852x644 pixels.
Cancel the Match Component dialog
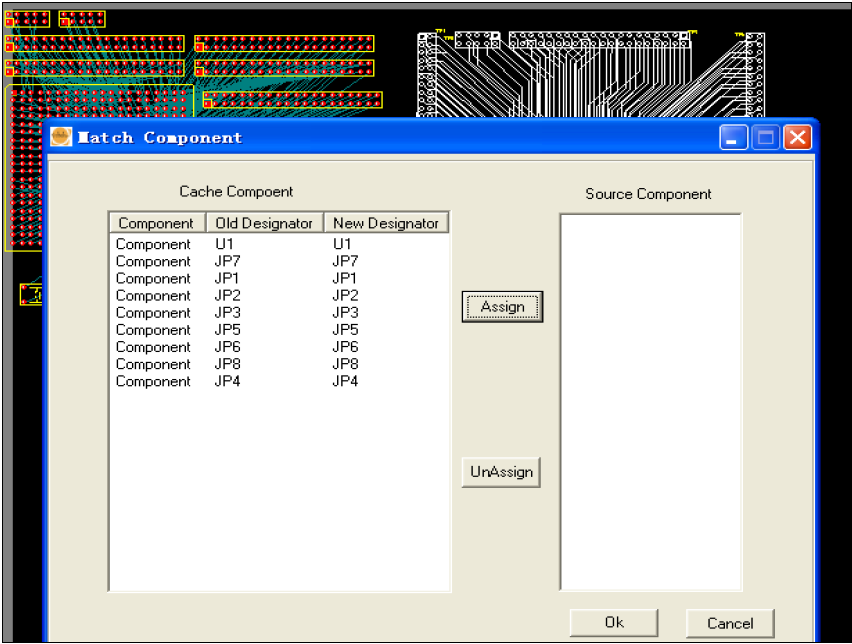730,622
